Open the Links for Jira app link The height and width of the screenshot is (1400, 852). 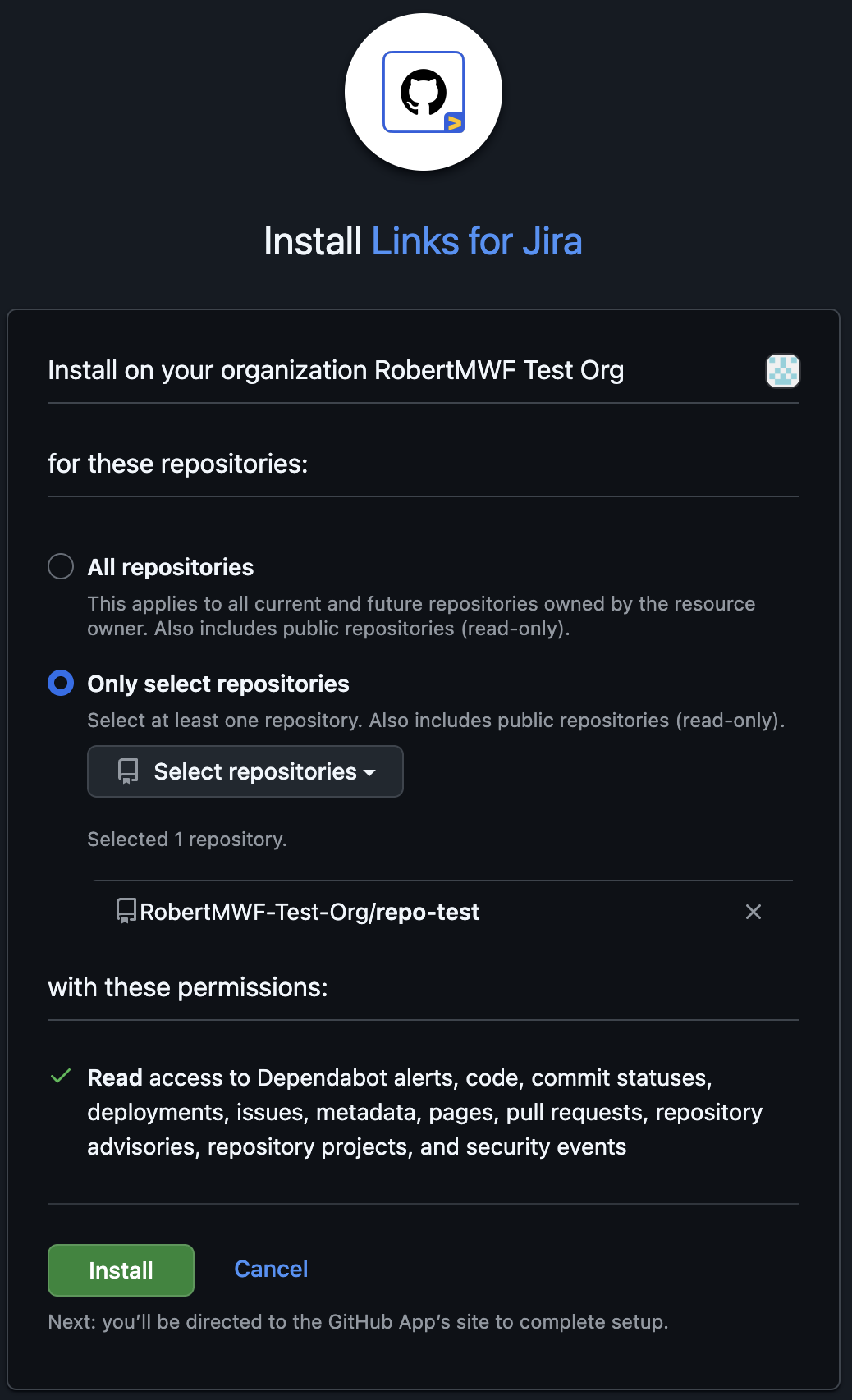pos(477,241)
